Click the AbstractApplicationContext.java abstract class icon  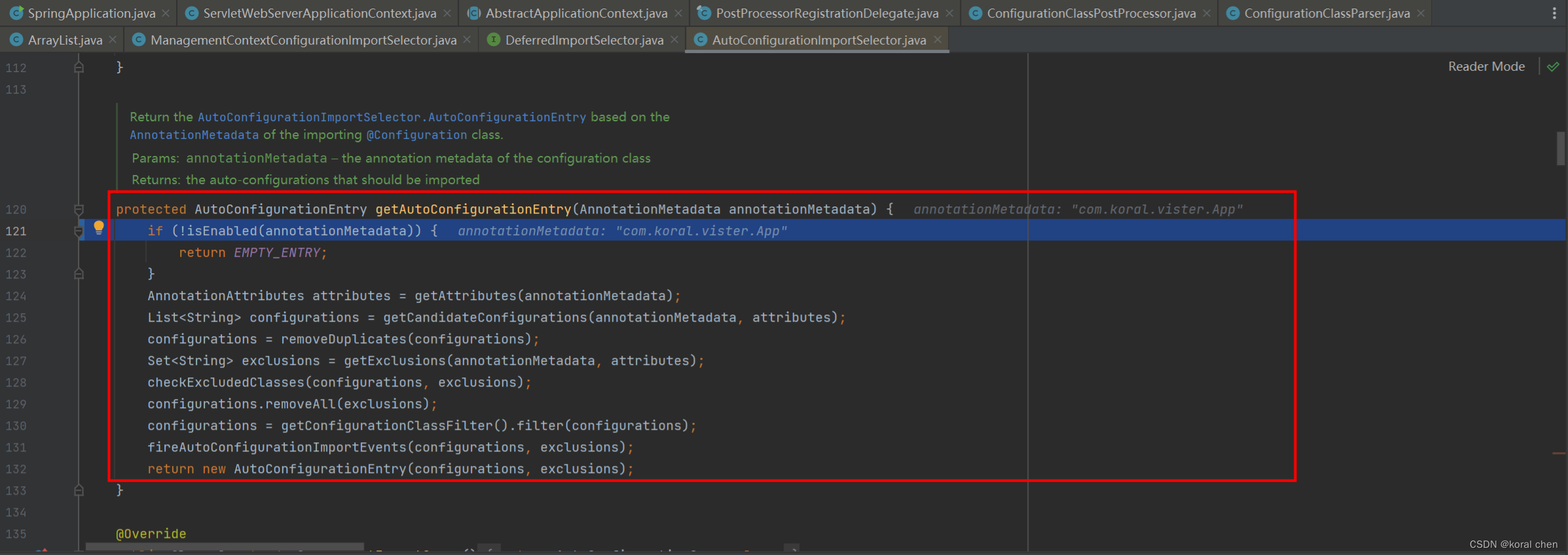click(474, 13)
